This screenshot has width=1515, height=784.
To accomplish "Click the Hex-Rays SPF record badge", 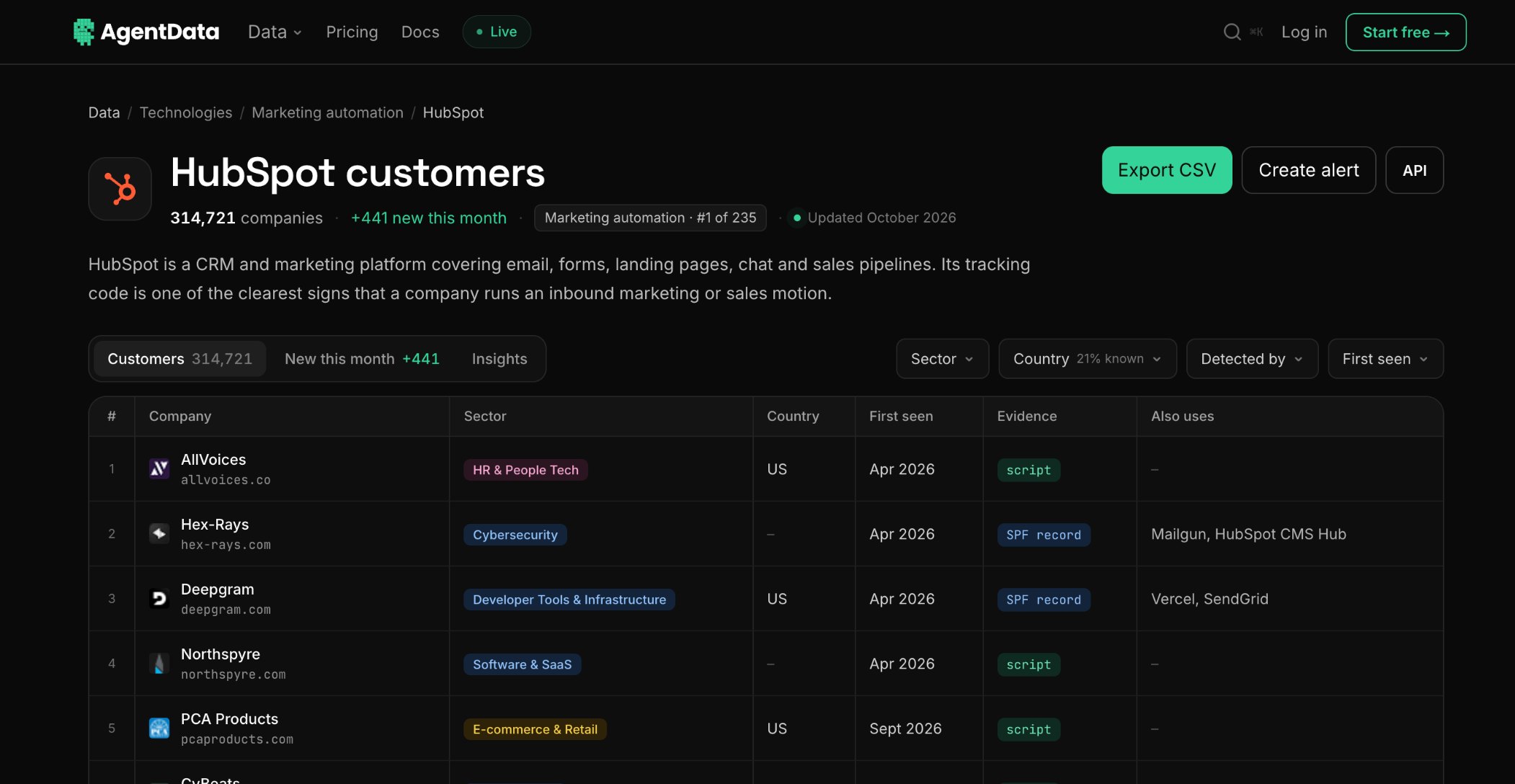I will pyautogui.click(x=1044, y=535).
